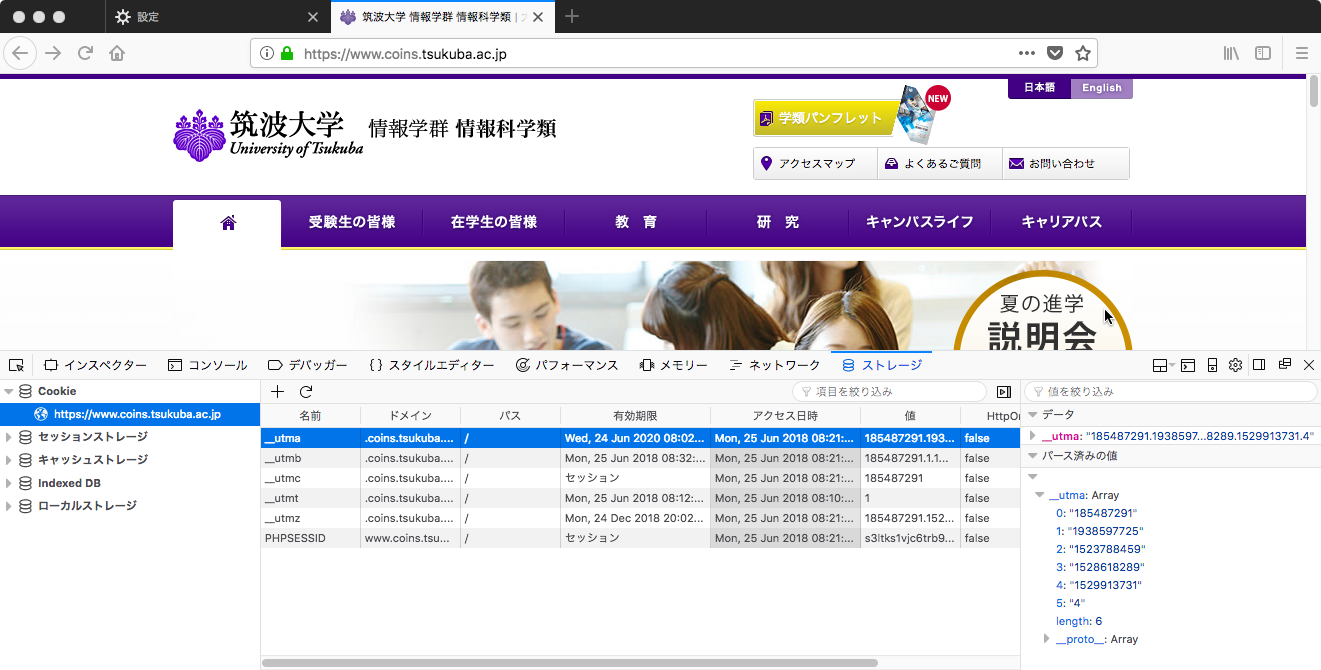Open the キャンパスライフ navigation menu
This screenshot has width=1321, height=670.
pos(919,222)
